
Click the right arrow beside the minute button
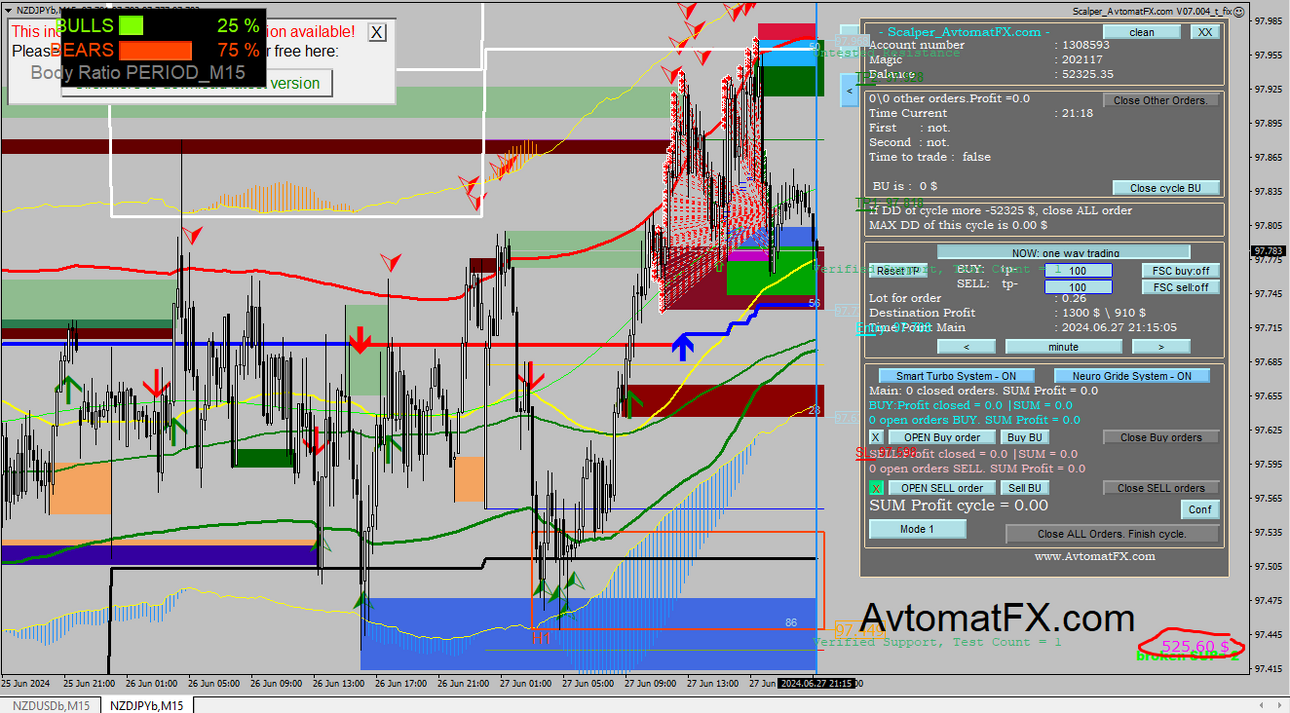pyautogui.click(x=1161, y=347)
